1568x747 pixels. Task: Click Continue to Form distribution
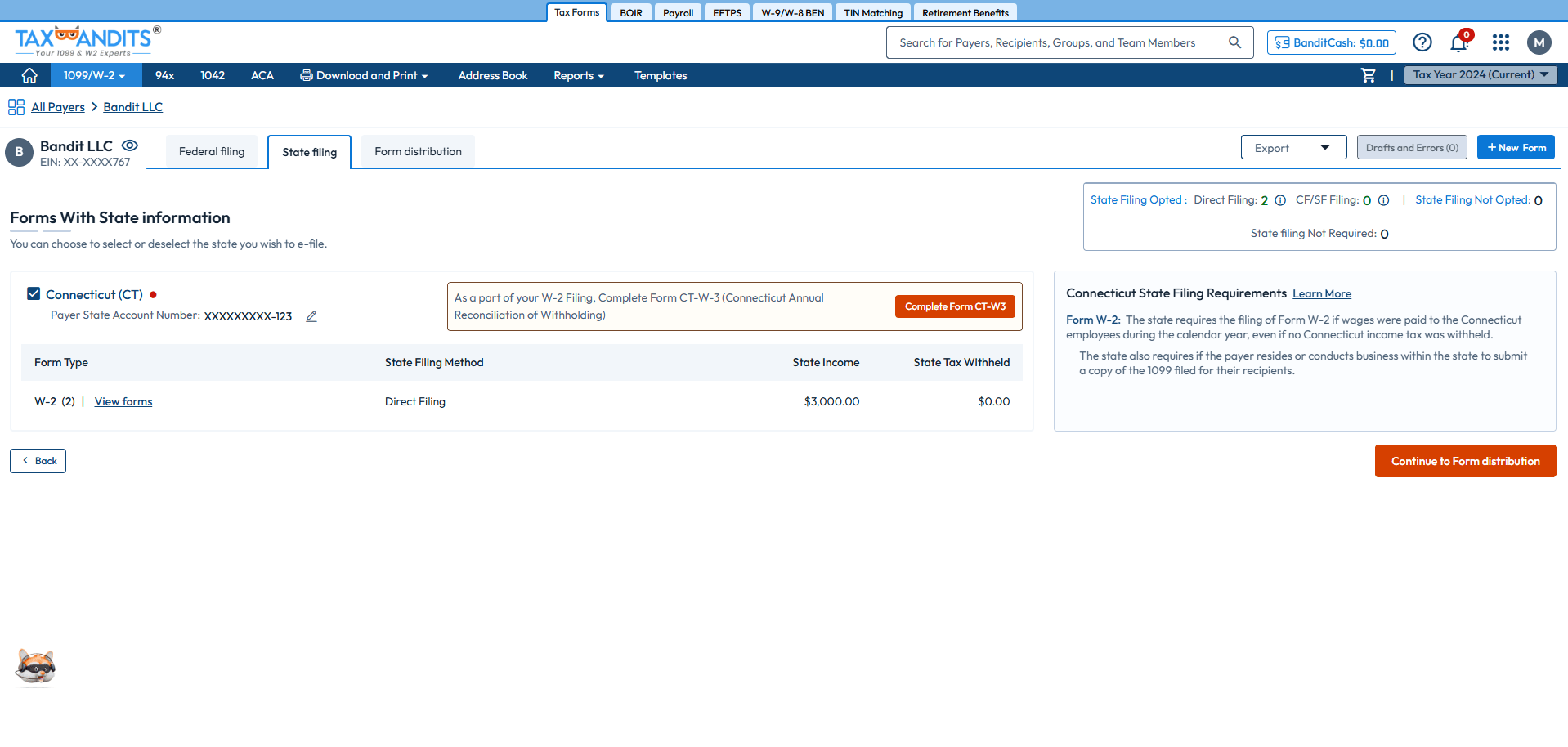(1465, 461)
